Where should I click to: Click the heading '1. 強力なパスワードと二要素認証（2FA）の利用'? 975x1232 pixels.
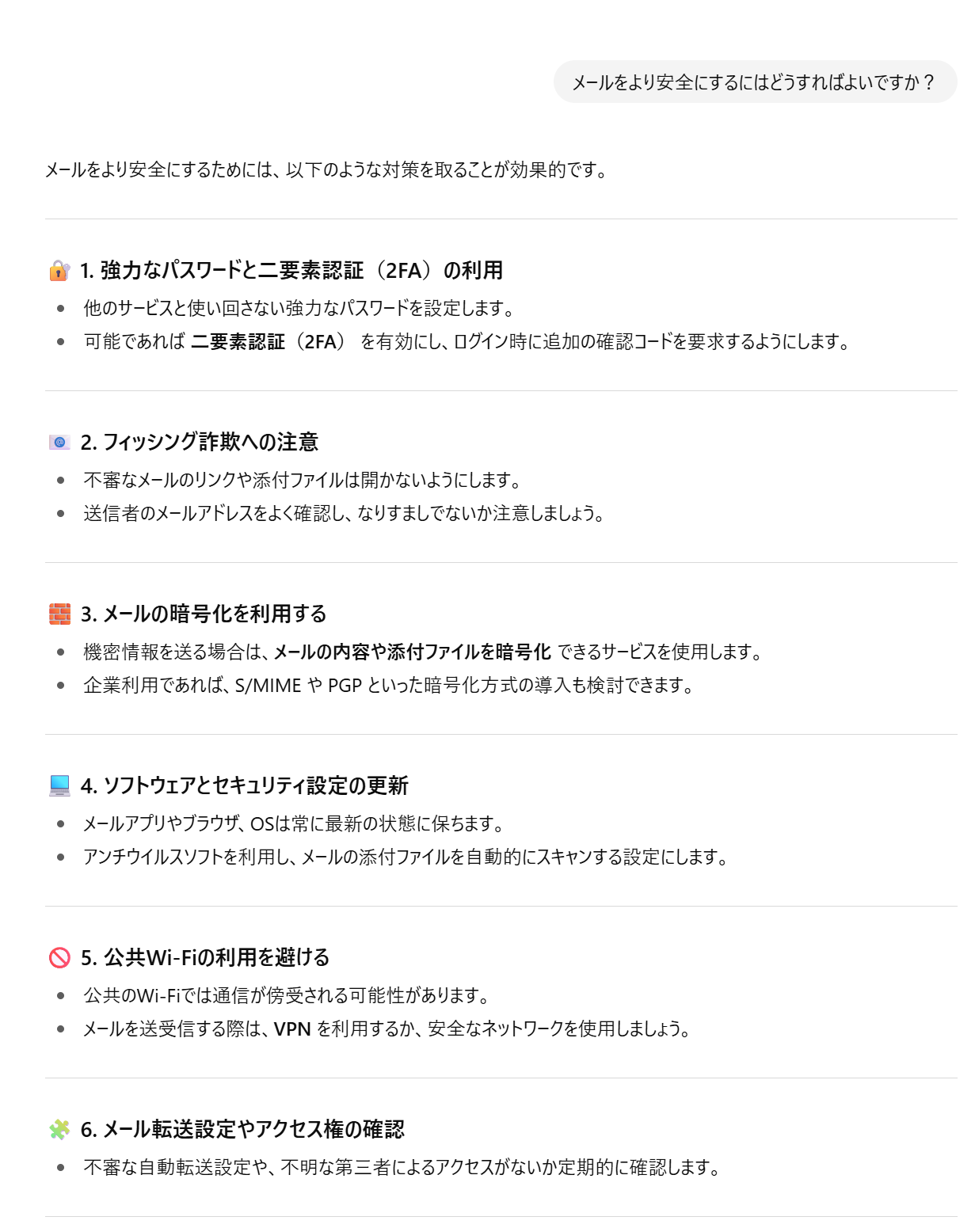point(291,271)
